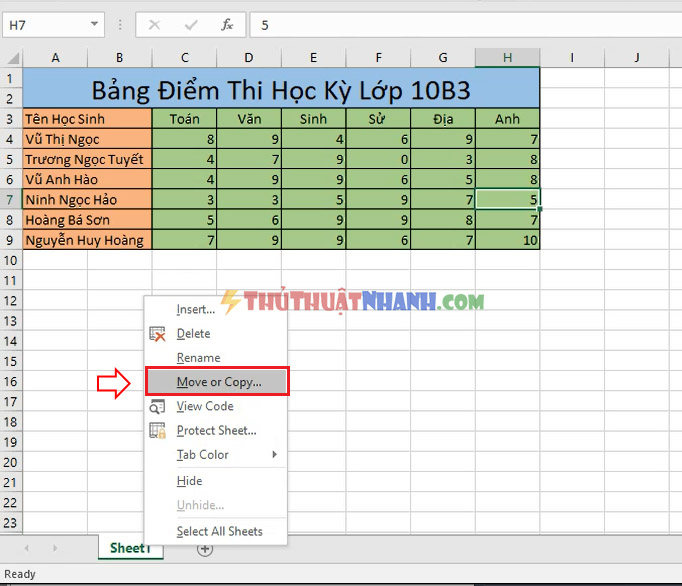
Task: Click the Enter checkmark icon in formula bar
Action: [x=191, y=25]
